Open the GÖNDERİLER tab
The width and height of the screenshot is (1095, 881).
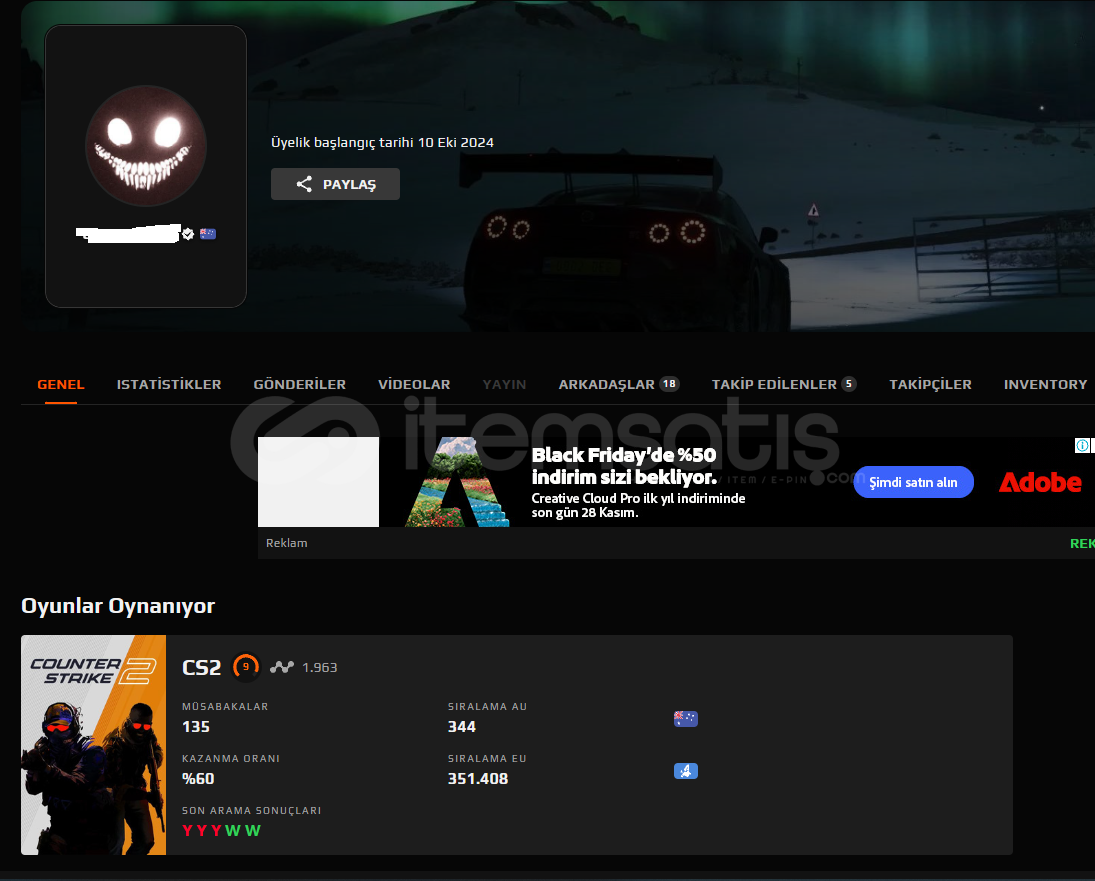click(x=300, y=385)
